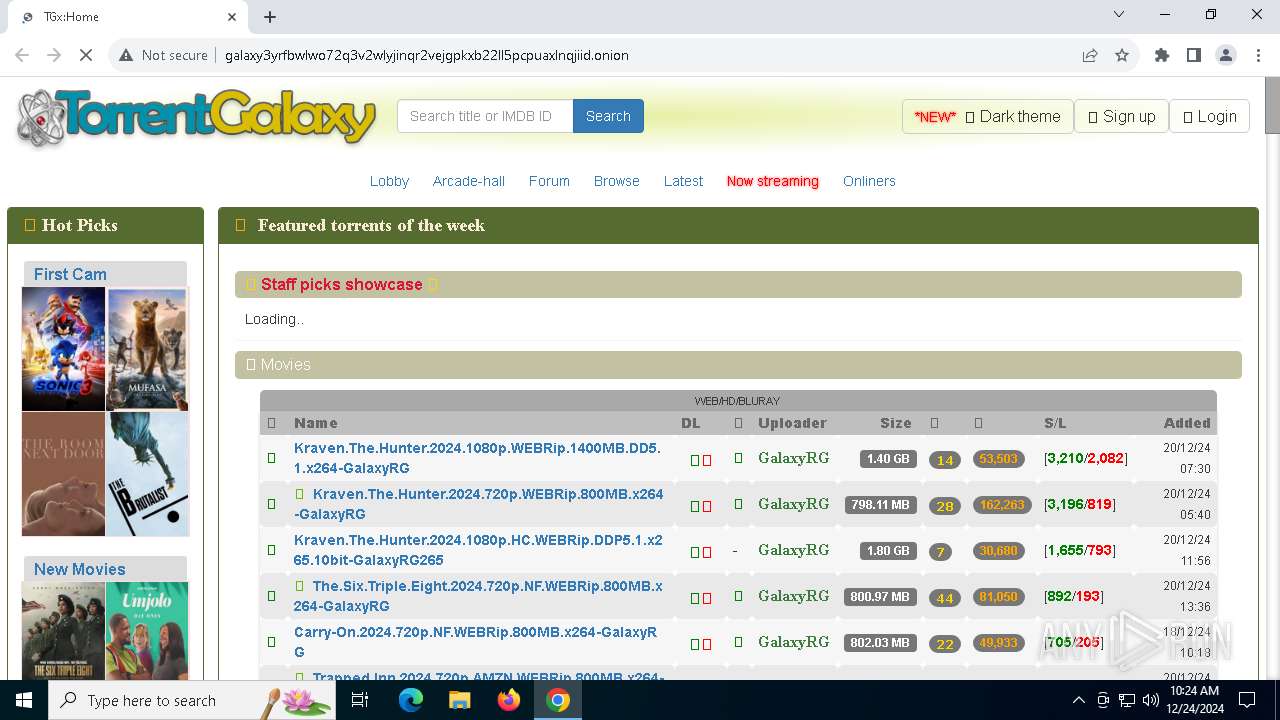This screenshot has width=1280, height=720.
Task: Focus the Search title or IMDB ID field
Action: point(485,116)
